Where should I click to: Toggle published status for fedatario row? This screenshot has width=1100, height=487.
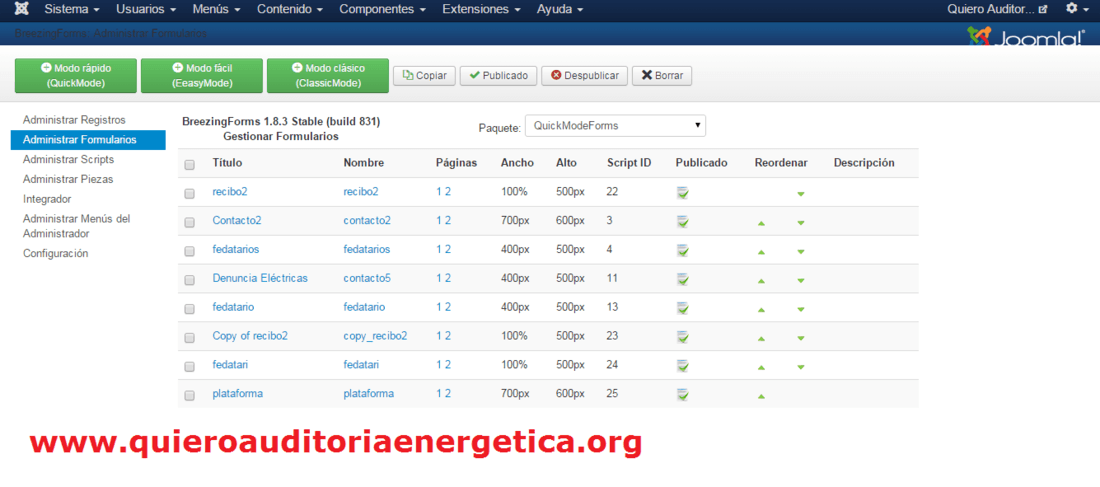point(683,307)
